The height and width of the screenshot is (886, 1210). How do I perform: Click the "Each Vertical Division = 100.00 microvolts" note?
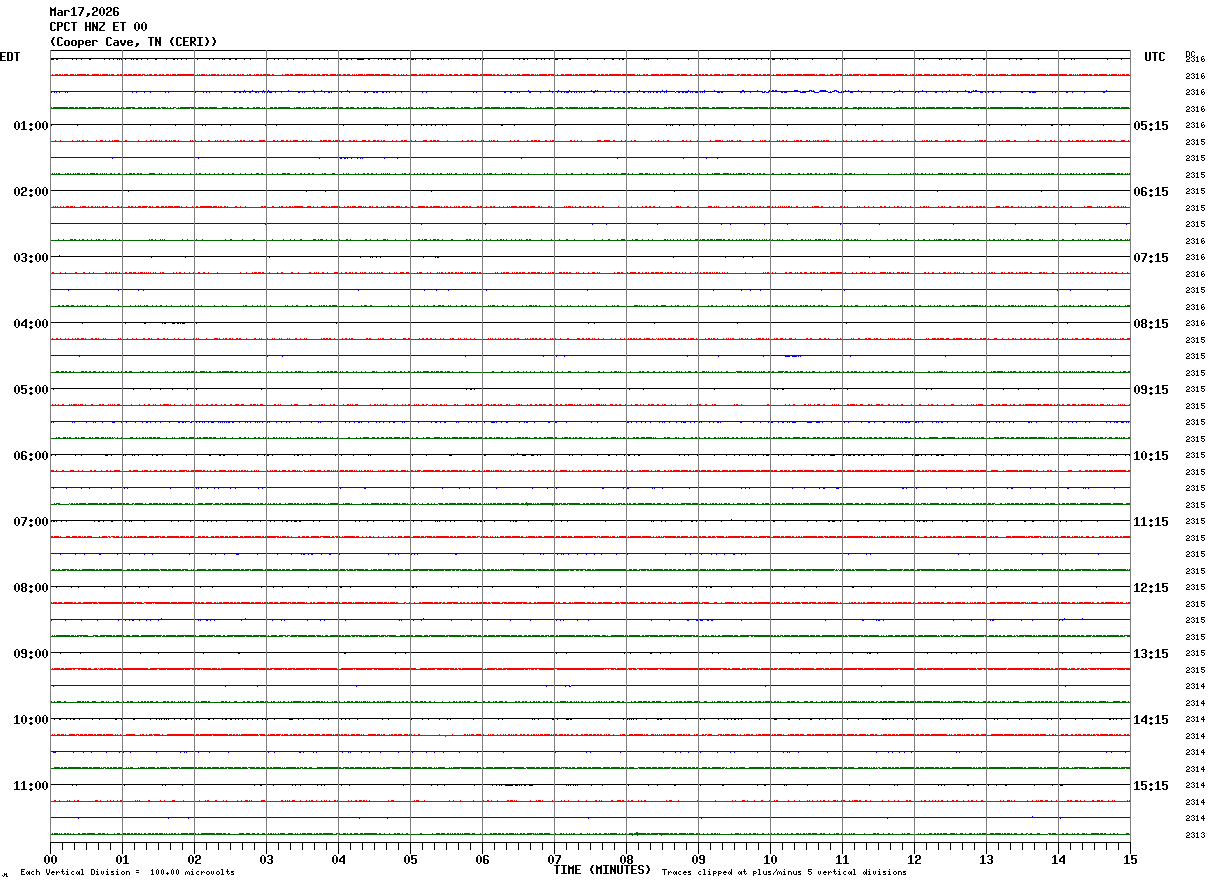tap(127, 872)
